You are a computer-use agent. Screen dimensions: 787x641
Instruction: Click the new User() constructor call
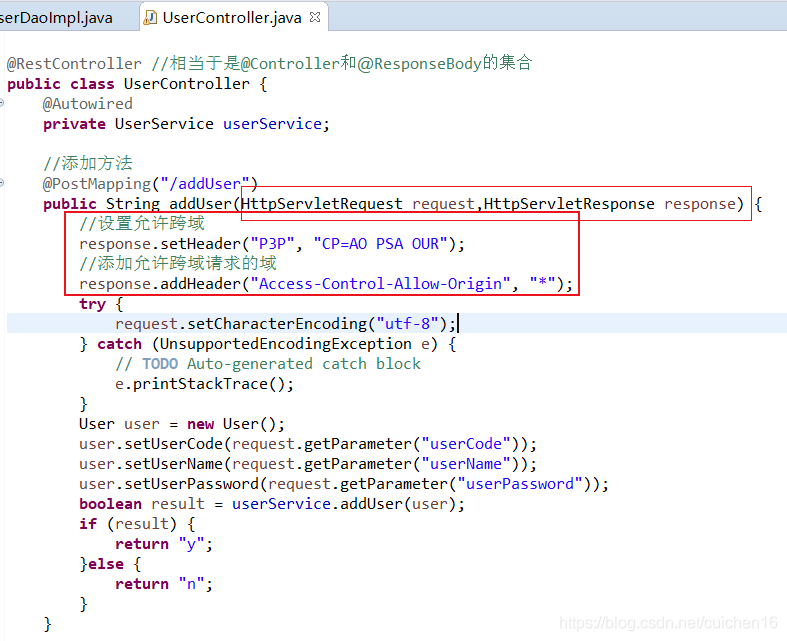point(236,424)
